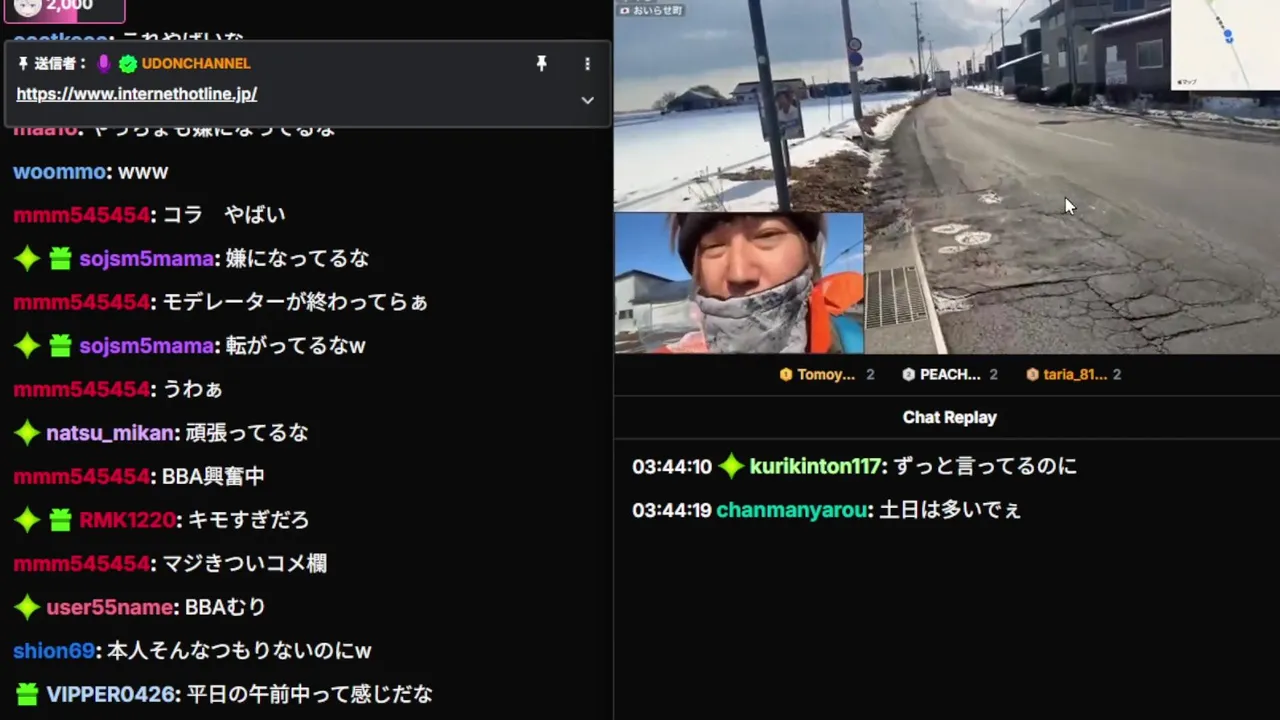Viewport: 1280px width, 720px height.
Task: Click silver badge icon beside PEACH...
Action: (x=908, y=375)
